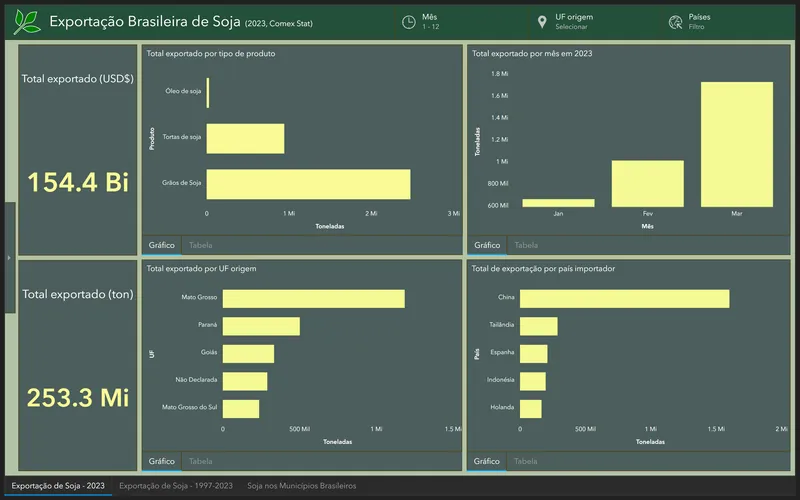
Task: Open Soja nos Municípios Brasileiros page
Action: (302, 486)
